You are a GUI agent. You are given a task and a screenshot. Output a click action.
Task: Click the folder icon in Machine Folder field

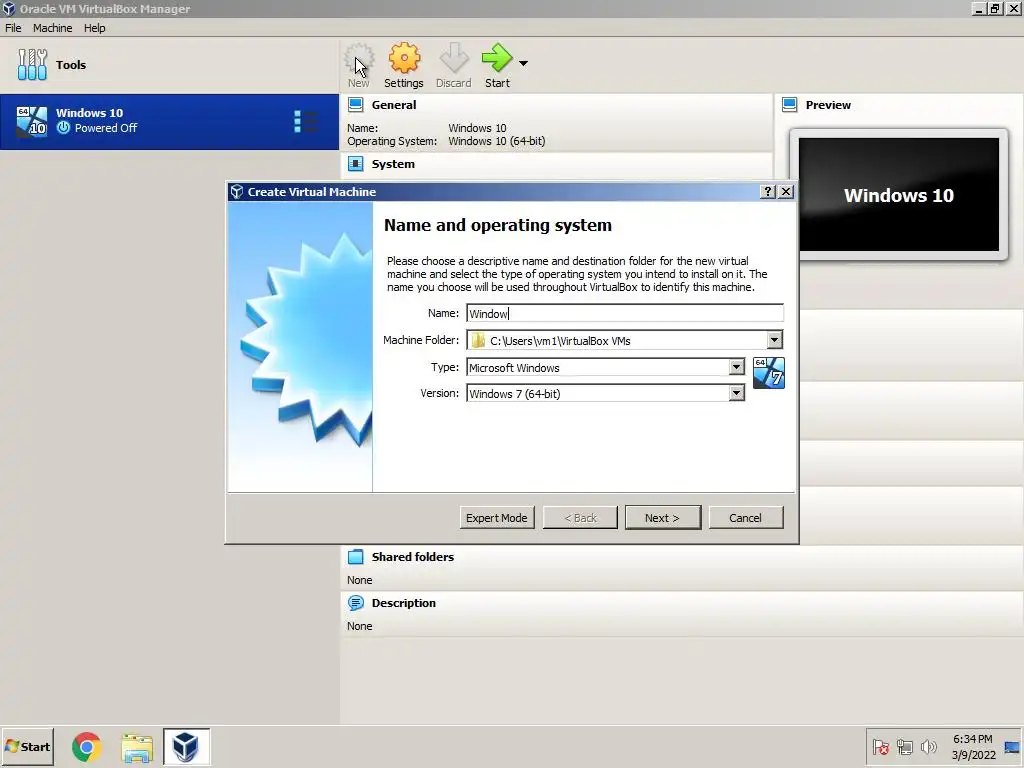click(479, 340)
